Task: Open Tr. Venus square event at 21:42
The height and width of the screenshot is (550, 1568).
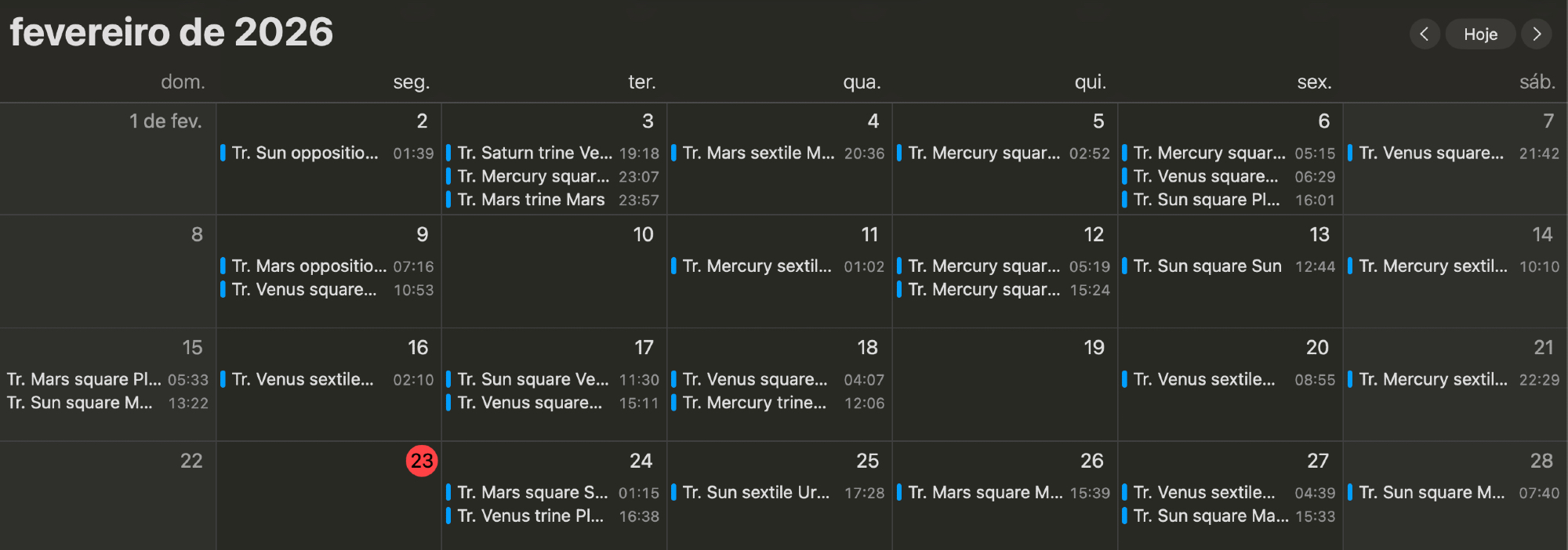Action: [x=1431, y=153]
